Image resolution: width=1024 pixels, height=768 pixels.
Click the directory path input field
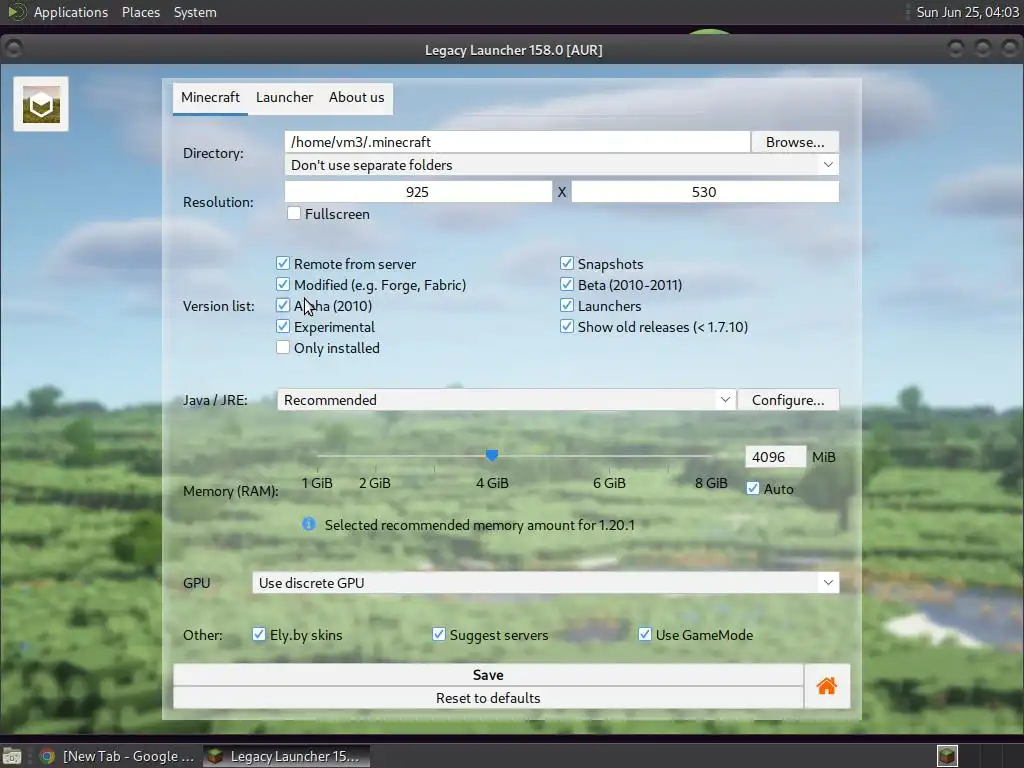tap(517, 142)
